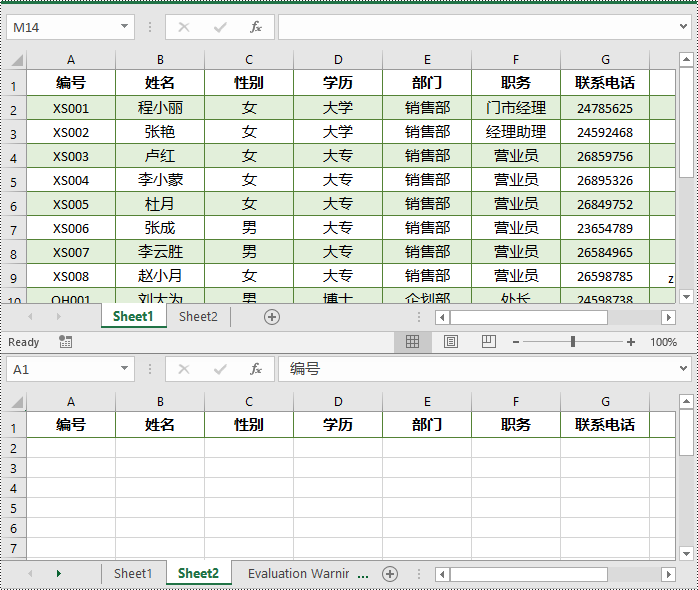This screenshot has height=590, width=698.
Task: Select cell 李云胜
Action: [x=160, y=252]
